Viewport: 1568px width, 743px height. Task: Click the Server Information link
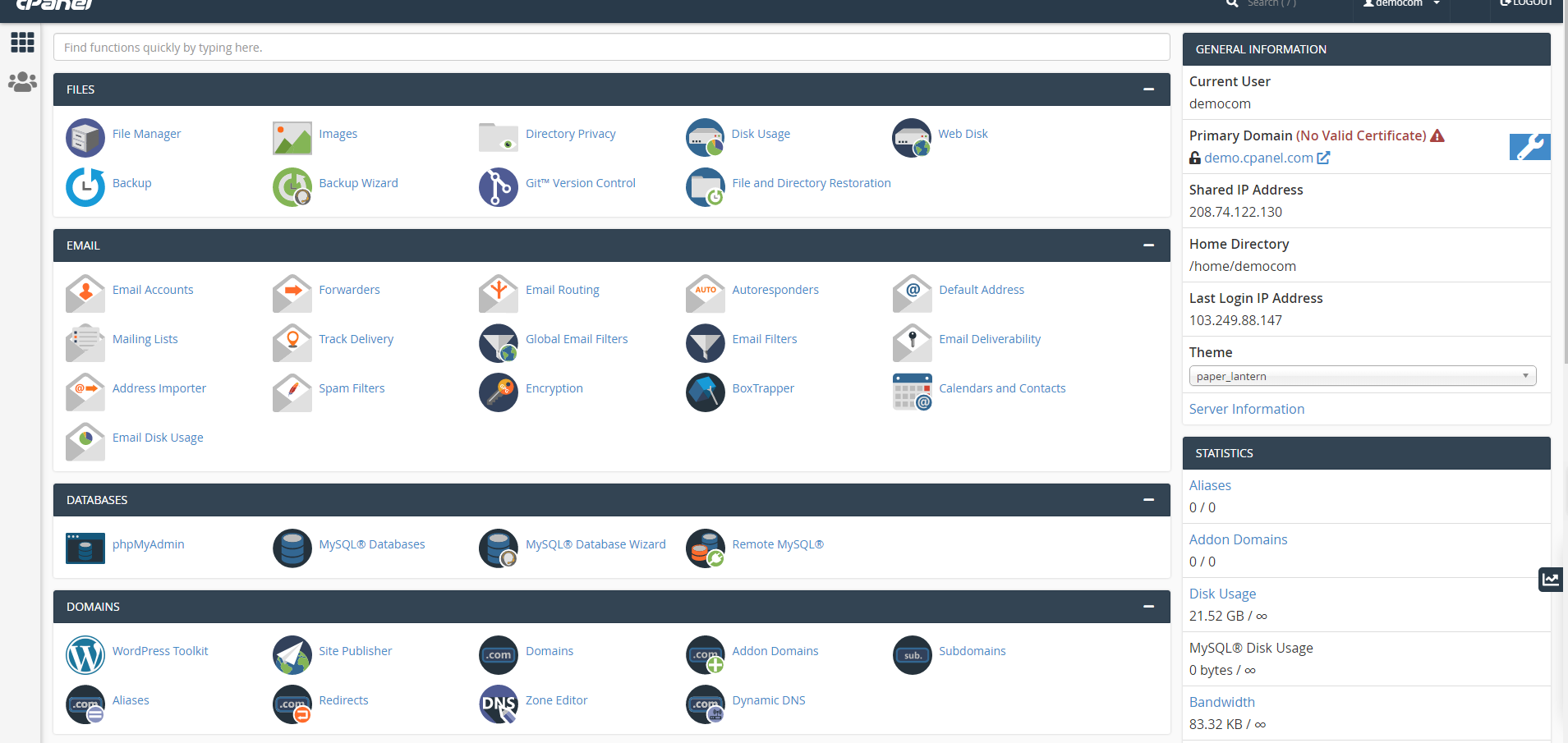1247,409
